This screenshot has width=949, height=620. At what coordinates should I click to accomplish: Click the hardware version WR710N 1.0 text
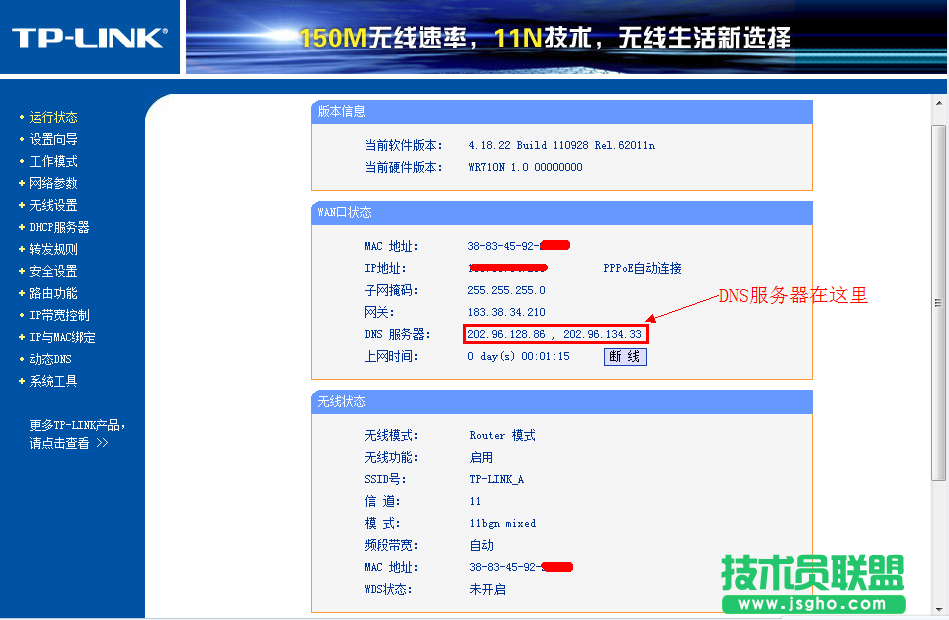click(x=525, y=167)
